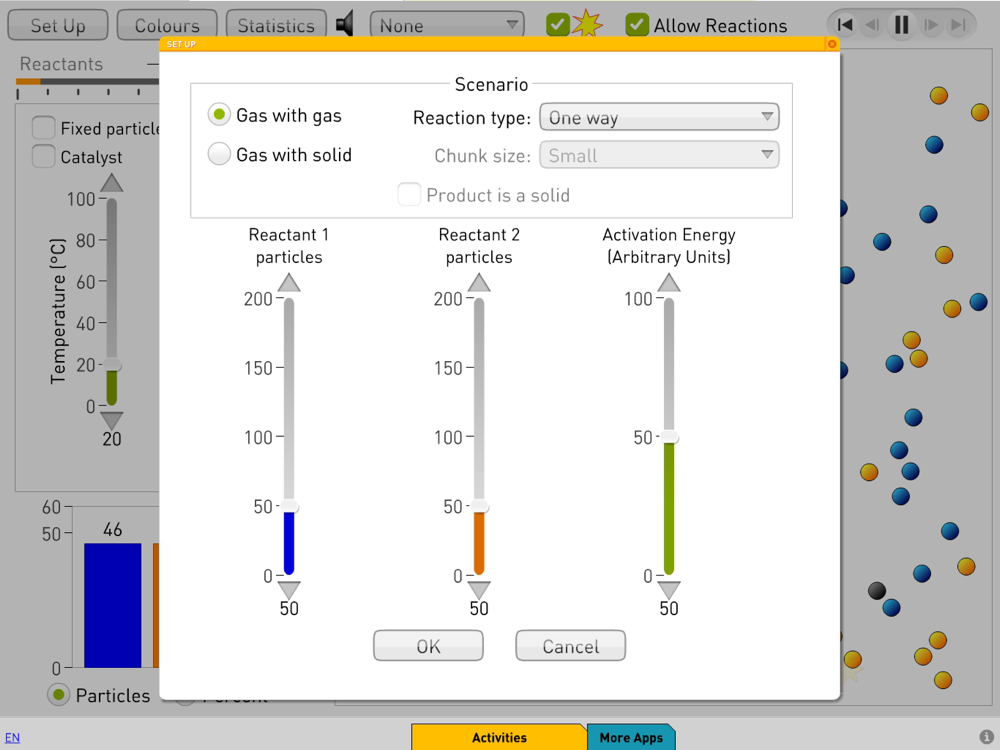This screenshot has width=1000, height=750.
Task: Step forward one frame
Action: tap(930, 25)
